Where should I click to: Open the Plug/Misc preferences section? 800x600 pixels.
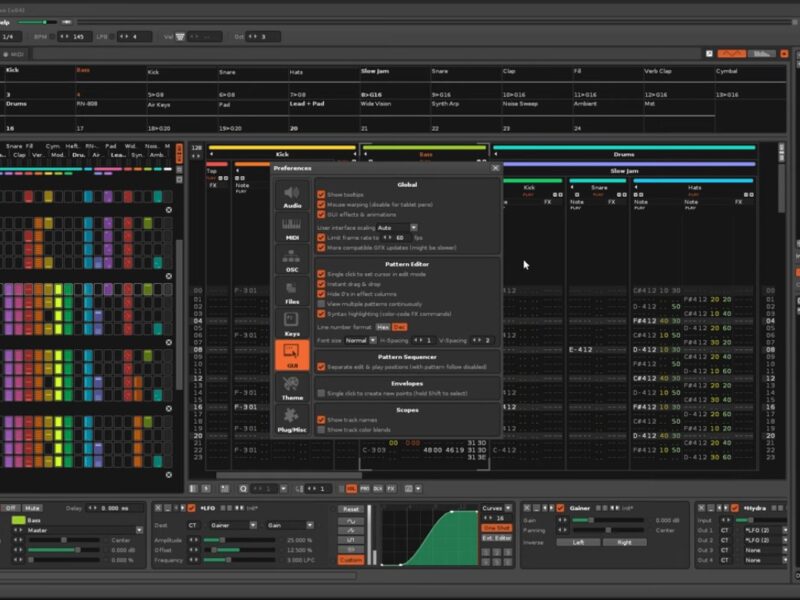coord(292,420)
